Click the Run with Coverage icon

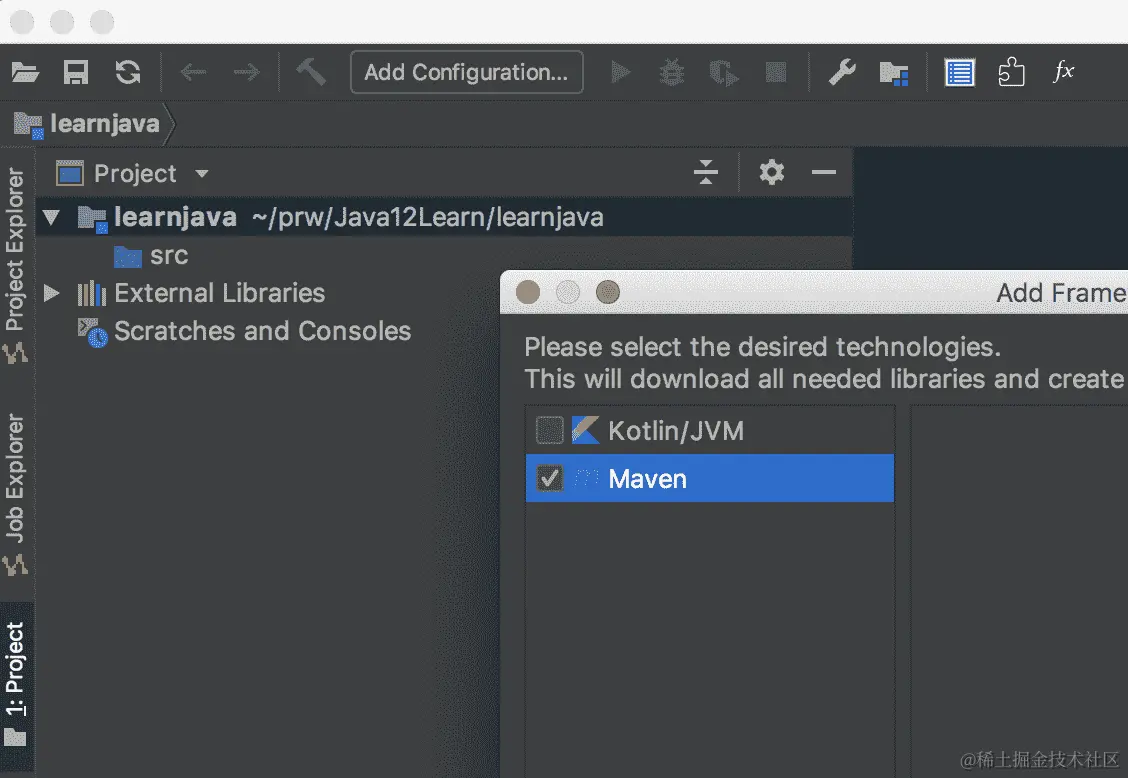point(724,73)
